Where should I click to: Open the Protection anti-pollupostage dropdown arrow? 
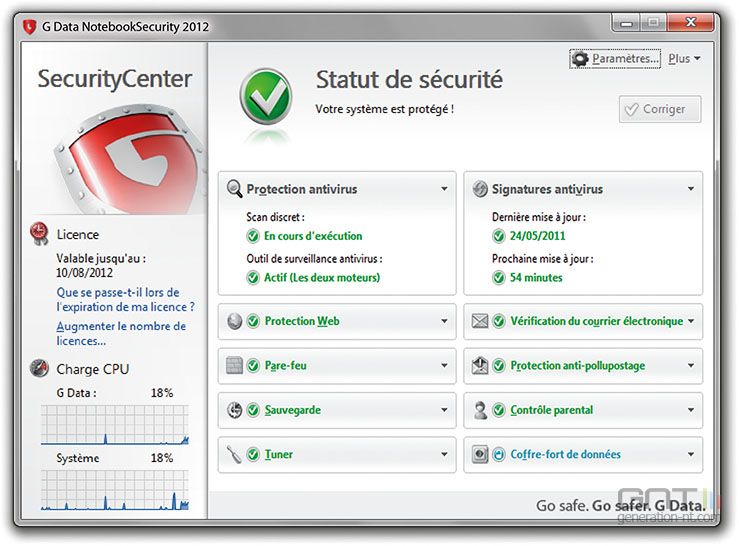690,365
